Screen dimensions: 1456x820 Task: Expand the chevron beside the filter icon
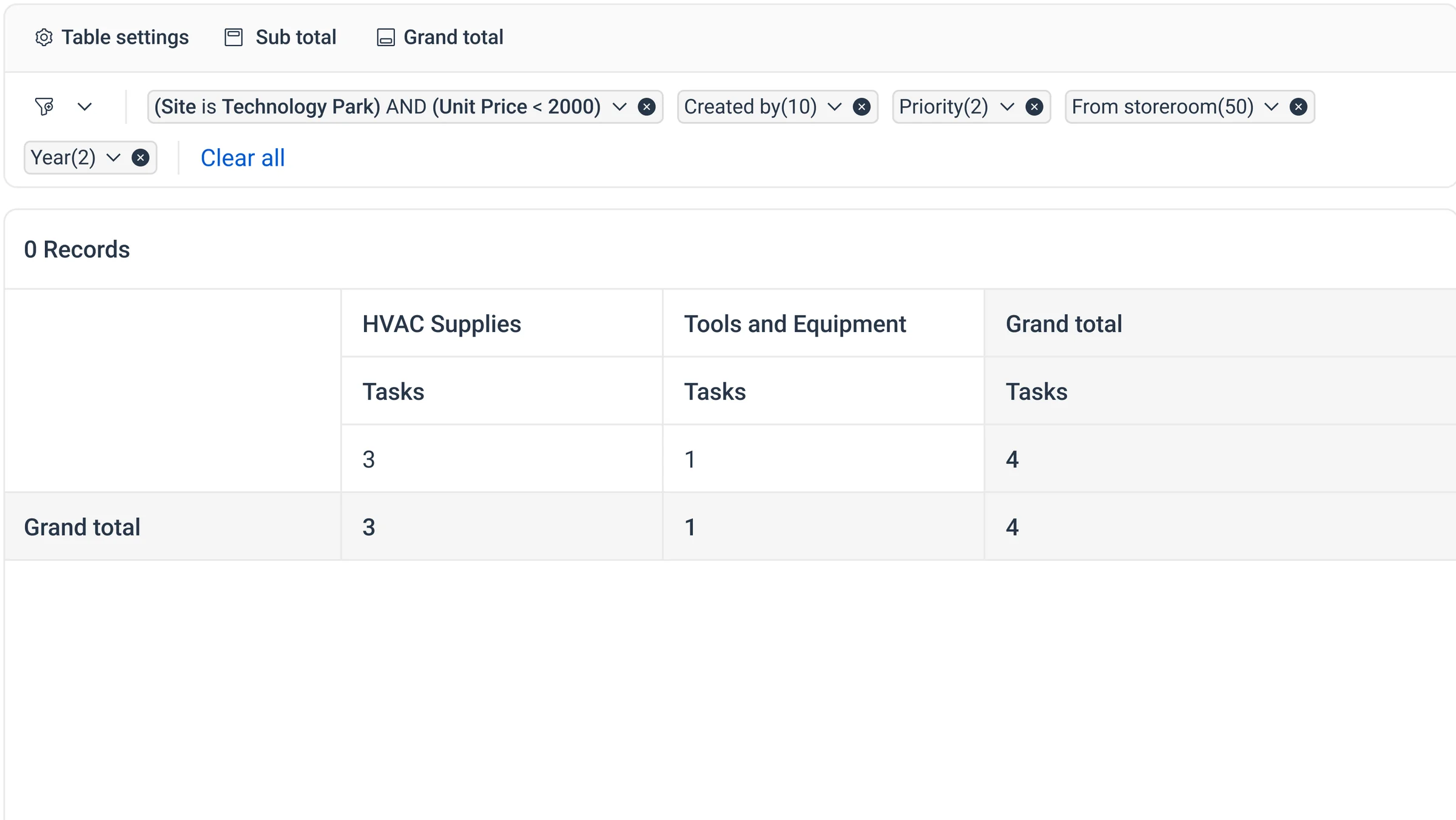click(85, 107)
